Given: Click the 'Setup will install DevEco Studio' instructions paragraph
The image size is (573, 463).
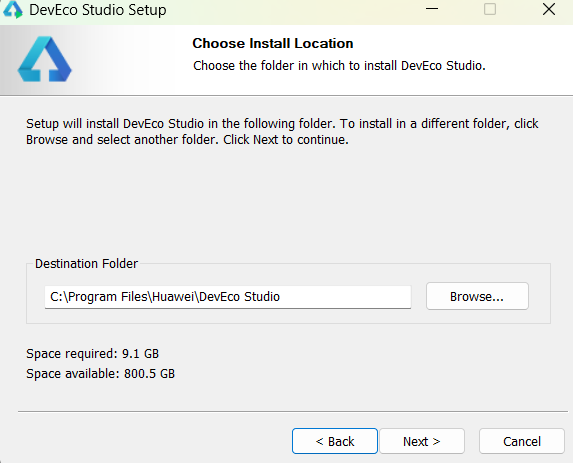Looking at the screenshot, I should click(282, 132).
